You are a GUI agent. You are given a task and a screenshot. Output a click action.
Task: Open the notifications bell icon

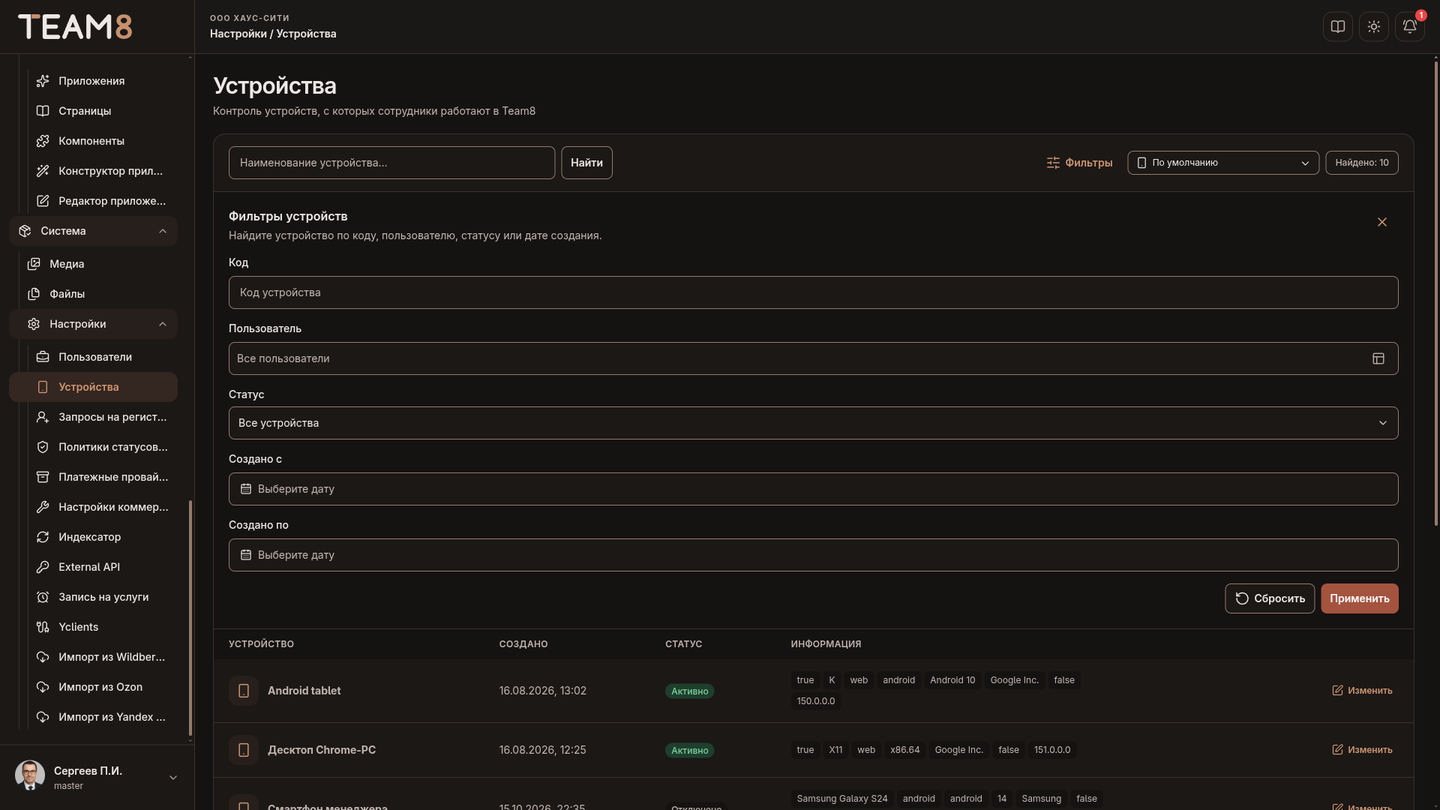pos(1410,27)
